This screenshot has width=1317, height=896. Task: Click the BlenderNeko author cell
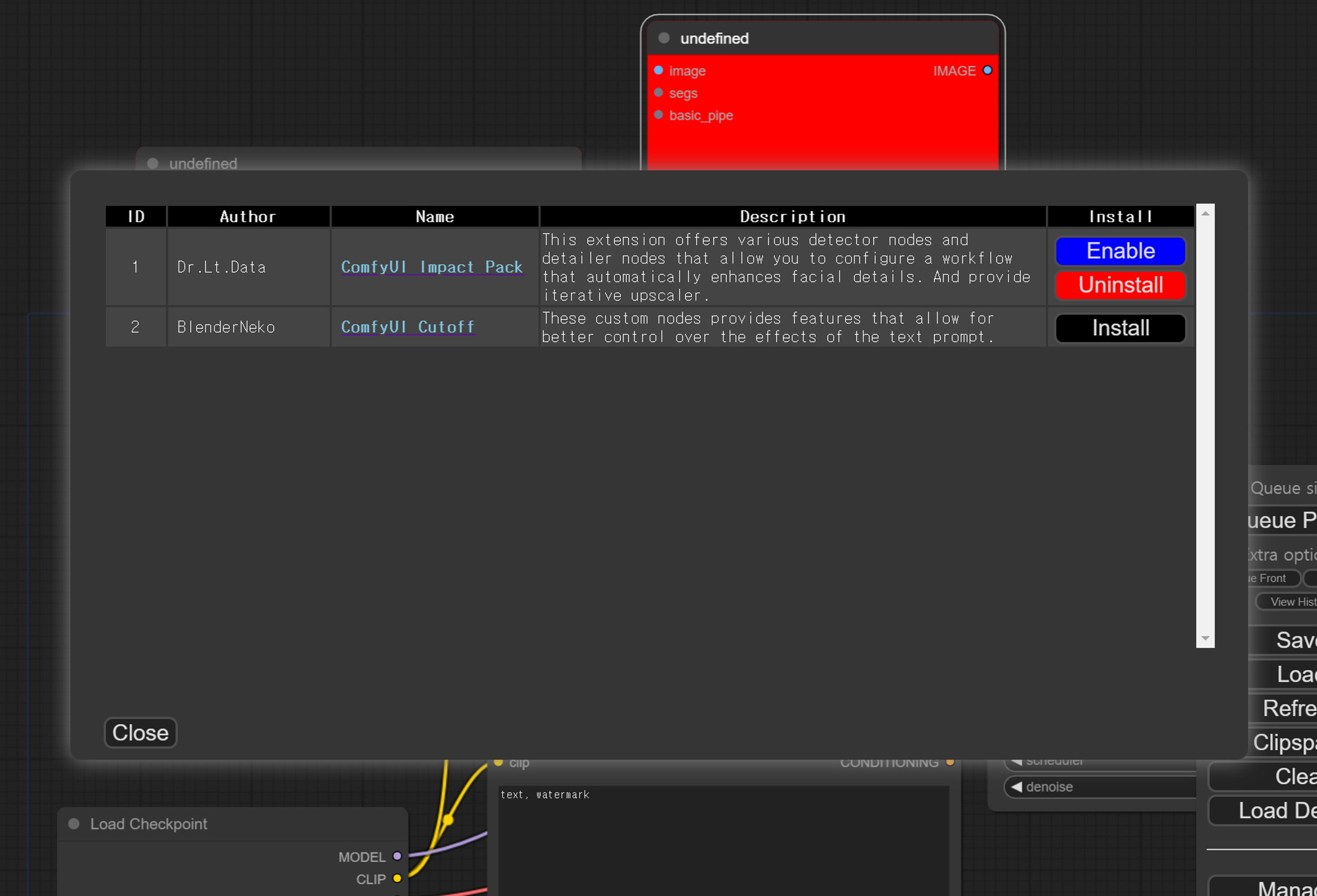[248, 327]
